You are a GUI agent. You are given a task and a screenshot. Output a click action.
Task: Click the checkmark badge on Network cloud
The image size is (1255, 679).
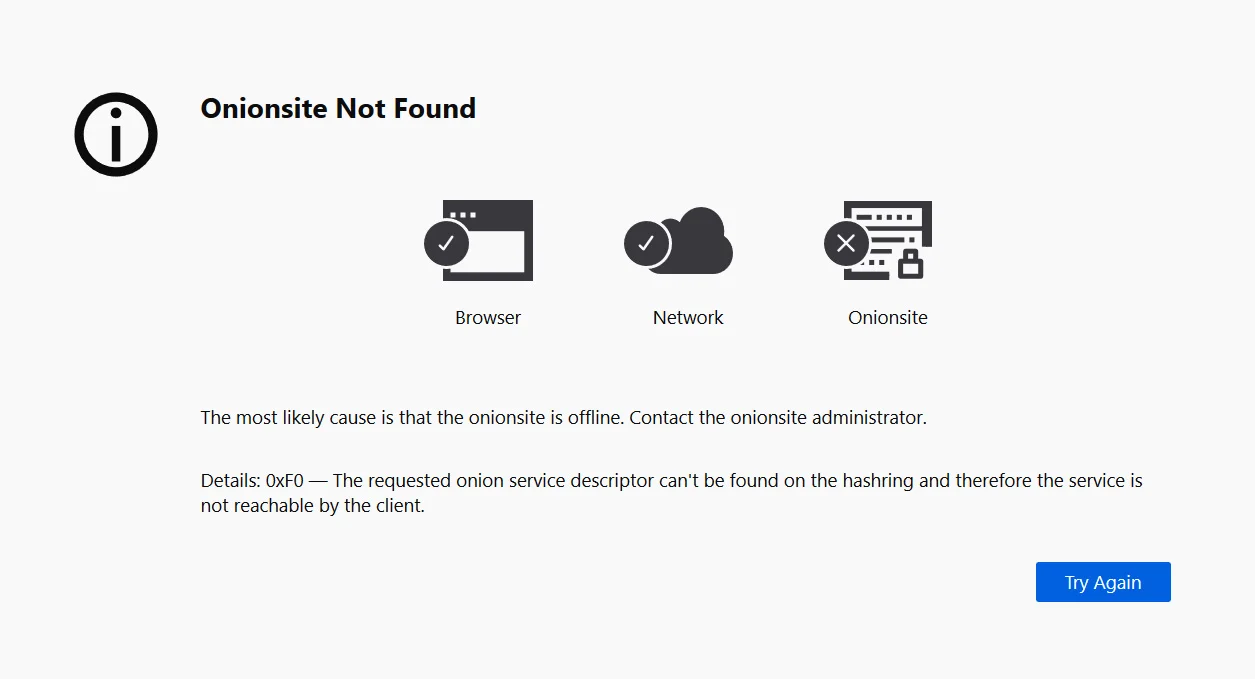[647, 243]
